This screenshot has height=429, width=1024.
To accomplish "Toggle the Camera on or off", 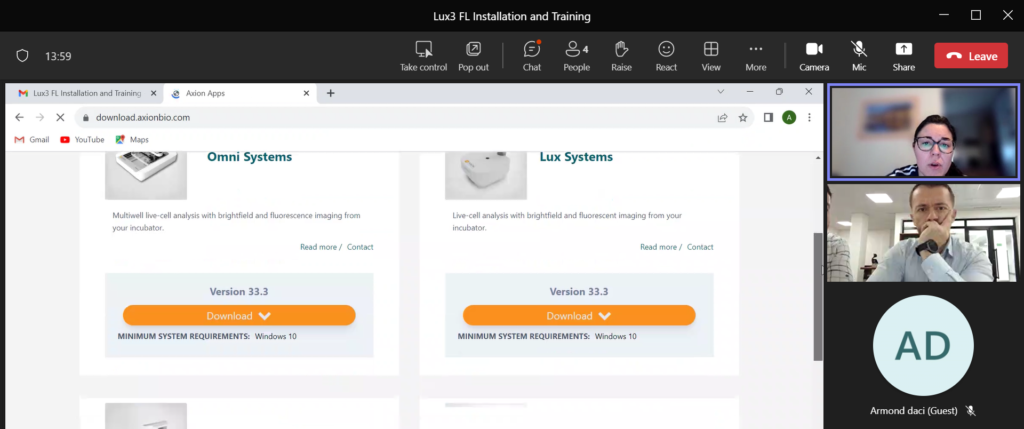I will (814, 56).
